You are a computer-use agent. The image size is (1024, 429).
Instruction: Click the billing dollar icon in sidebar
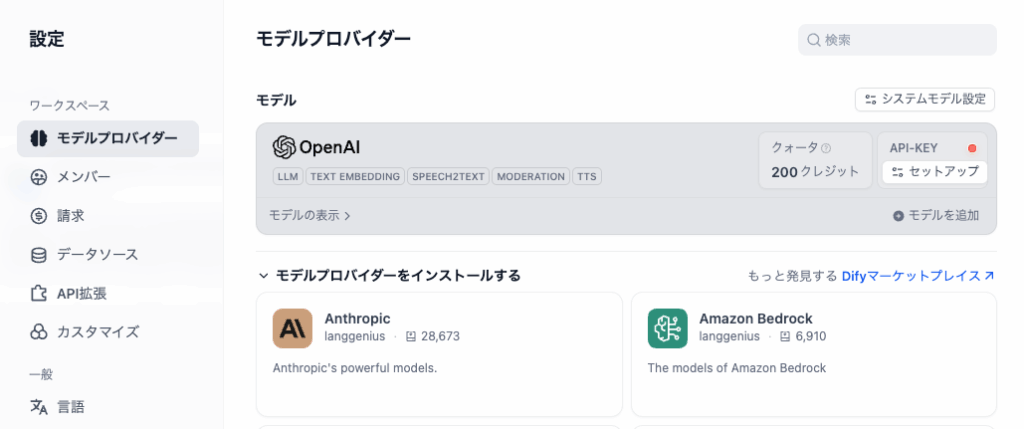pyautogui.click(x=39, y=215)
